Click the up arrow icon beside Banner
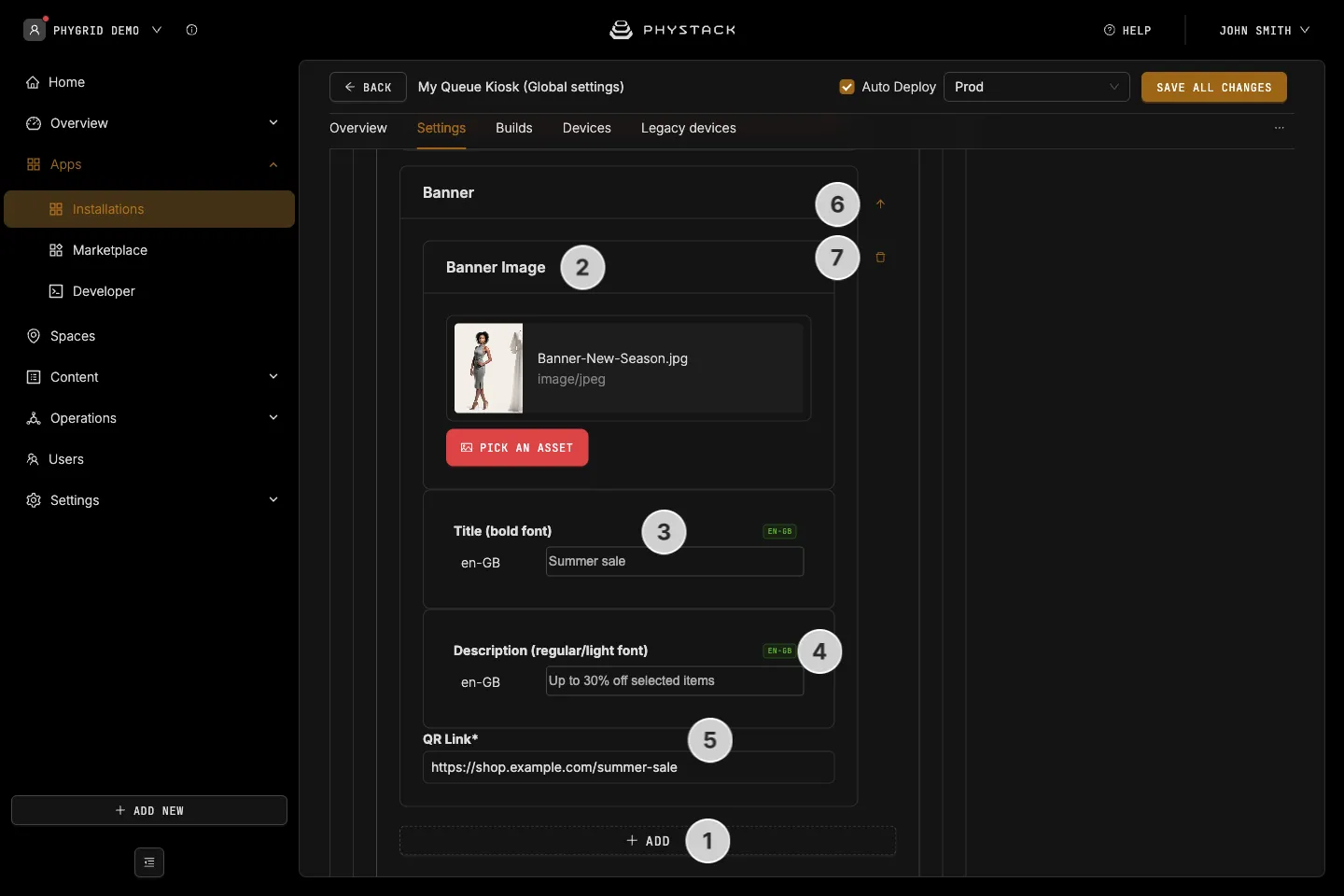 [880, 203]
